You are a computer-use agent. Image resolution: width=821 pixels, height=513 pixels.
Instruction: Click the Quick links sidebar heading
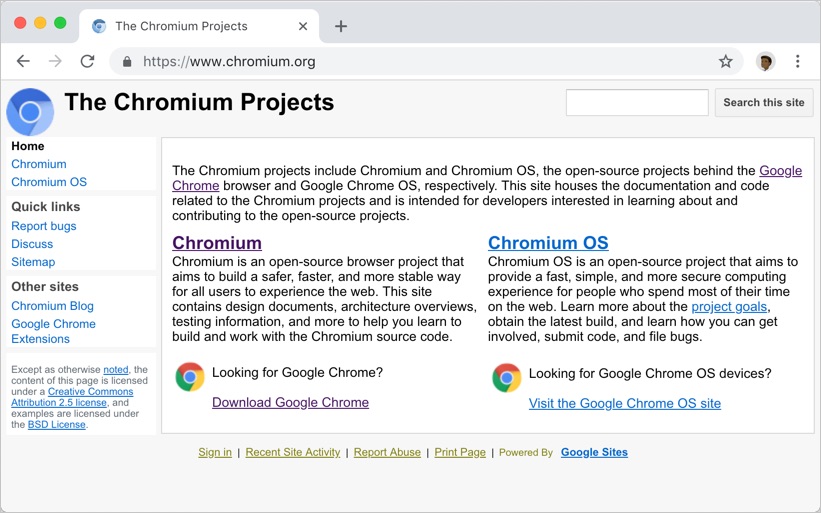[46, 207]
